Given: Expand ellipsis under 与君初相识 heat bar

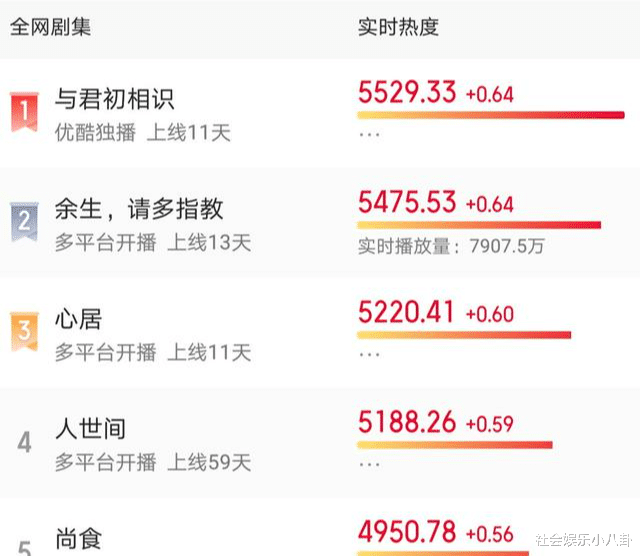Looking at the screenshot, I should (369, 134).
